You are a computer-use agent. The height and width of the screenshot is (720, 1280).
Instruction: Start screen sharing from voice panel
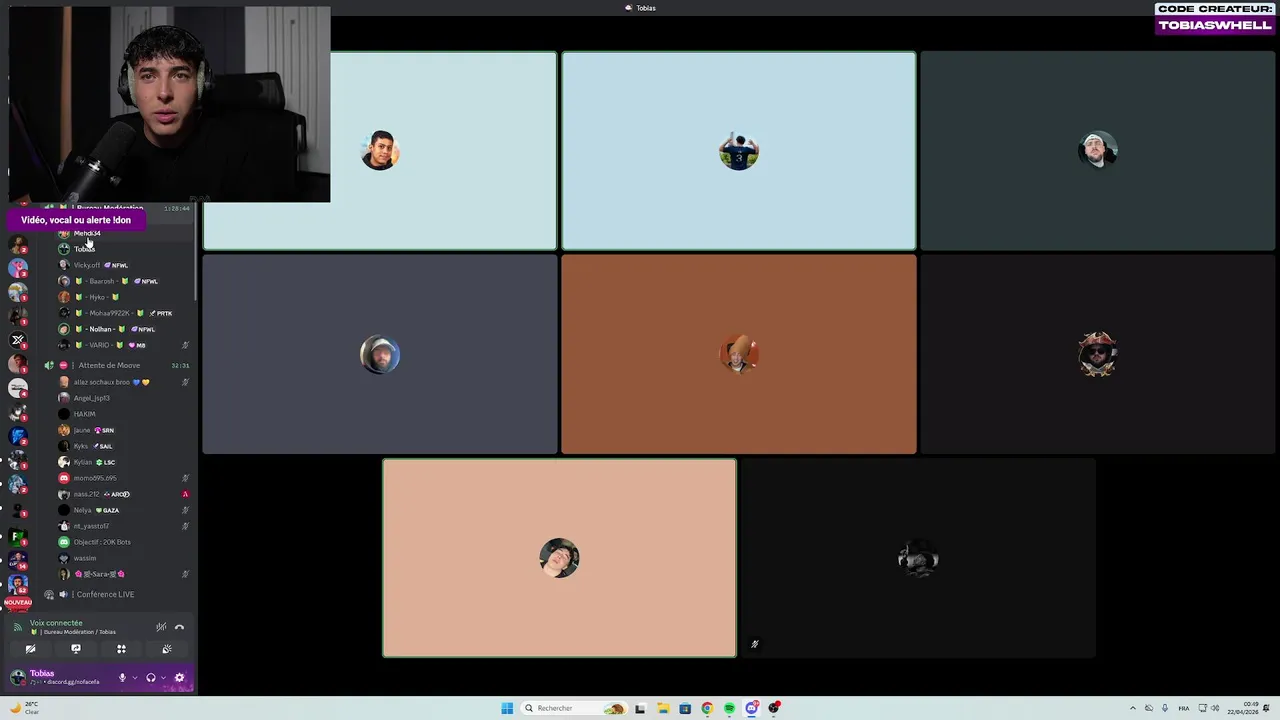[x=75, y=649]
